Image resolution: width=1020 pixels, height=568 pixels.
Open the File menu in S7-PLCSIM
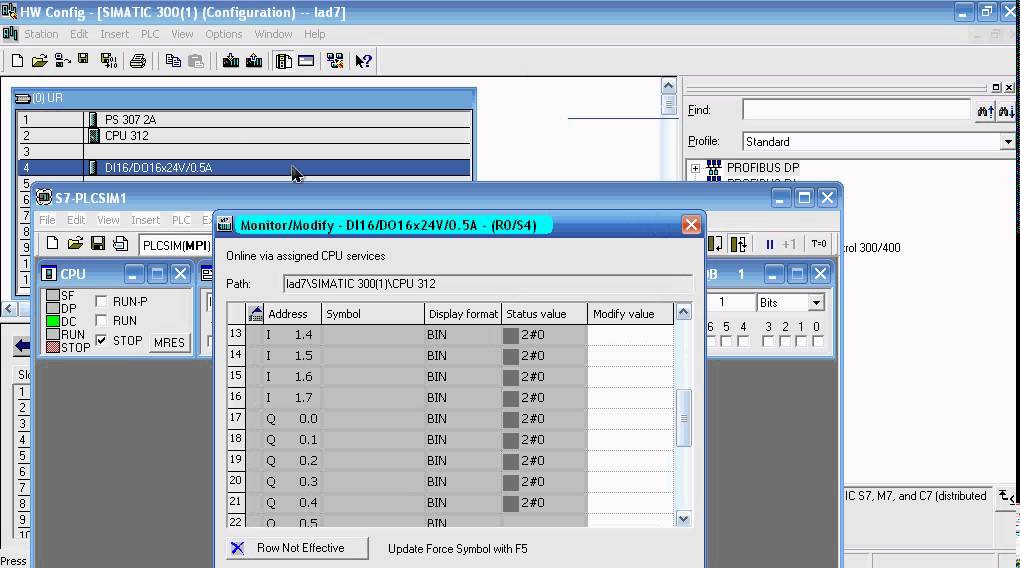tap(47, 220)
